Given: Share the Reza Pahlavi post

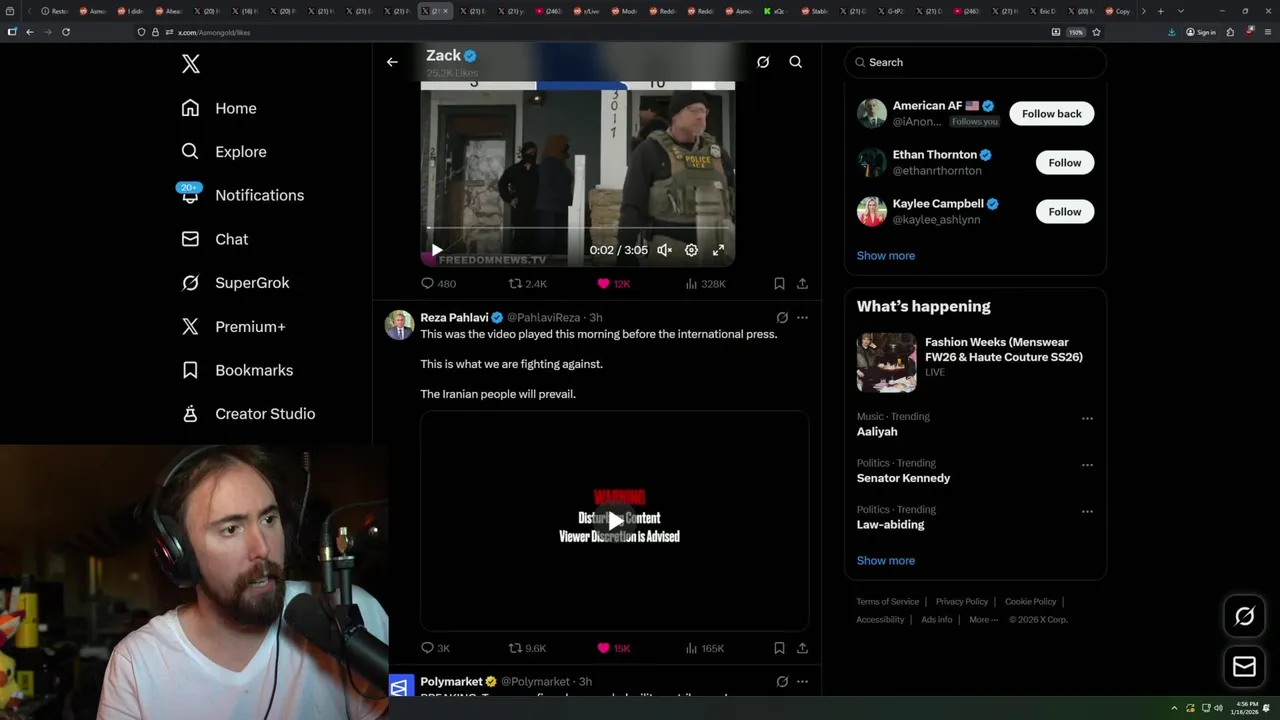Looking at the screenshot, I should click(802, 648).
